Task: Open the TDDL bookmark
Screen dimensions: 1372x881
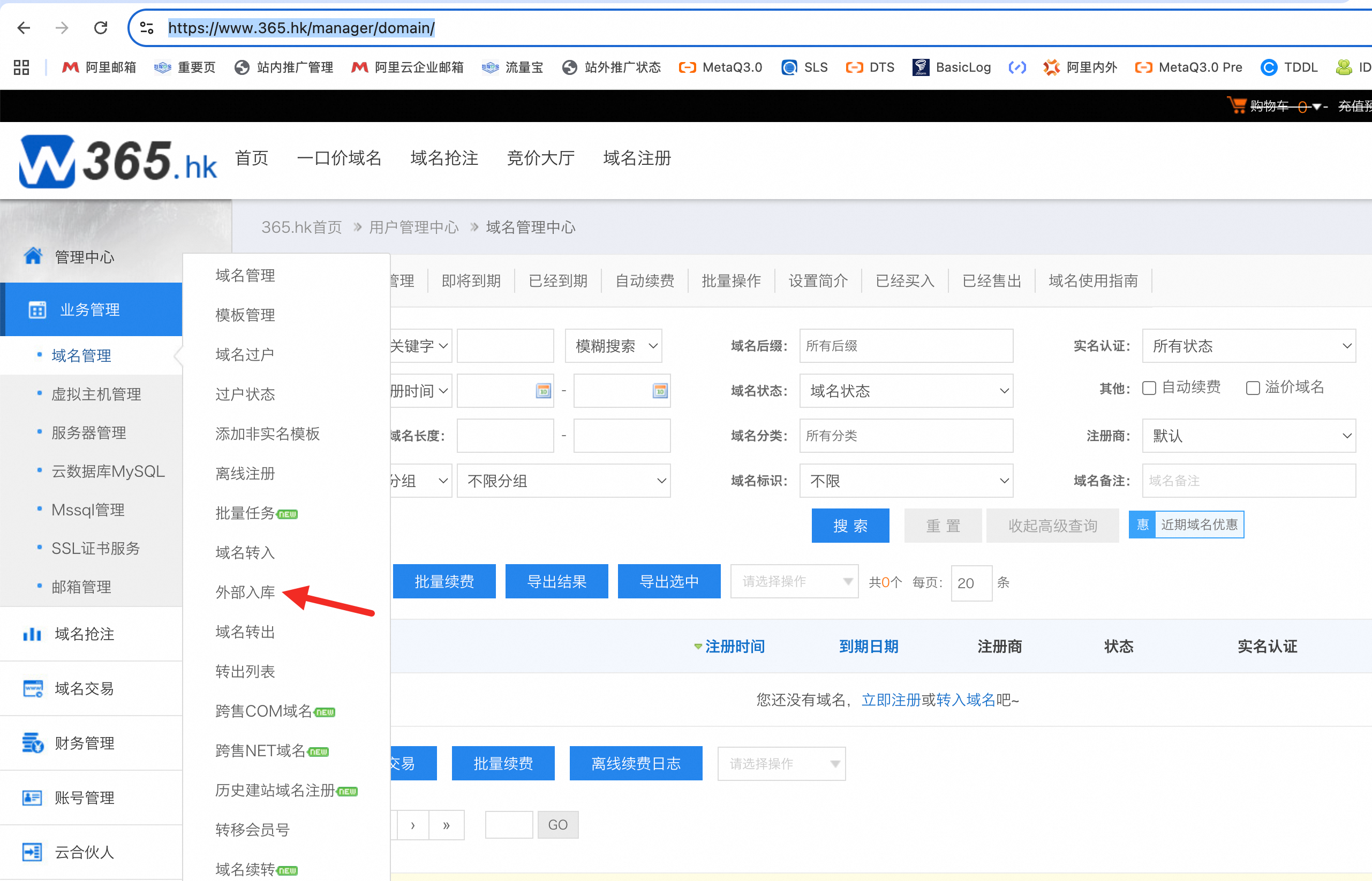Action: 1289,67
